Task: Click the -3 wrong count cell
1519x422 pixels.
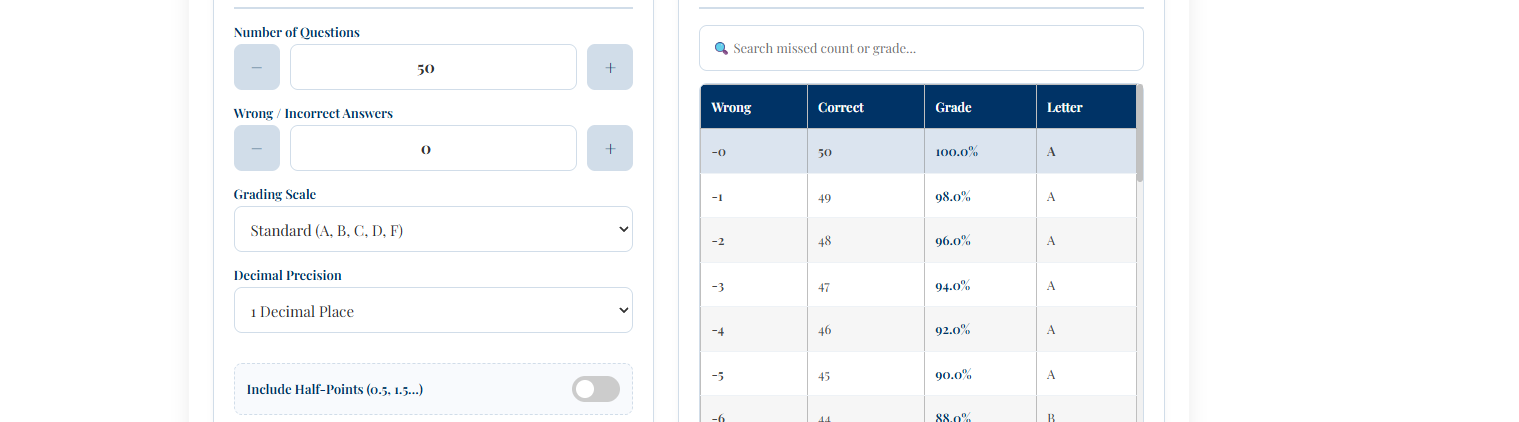Action: click(754, 285)
